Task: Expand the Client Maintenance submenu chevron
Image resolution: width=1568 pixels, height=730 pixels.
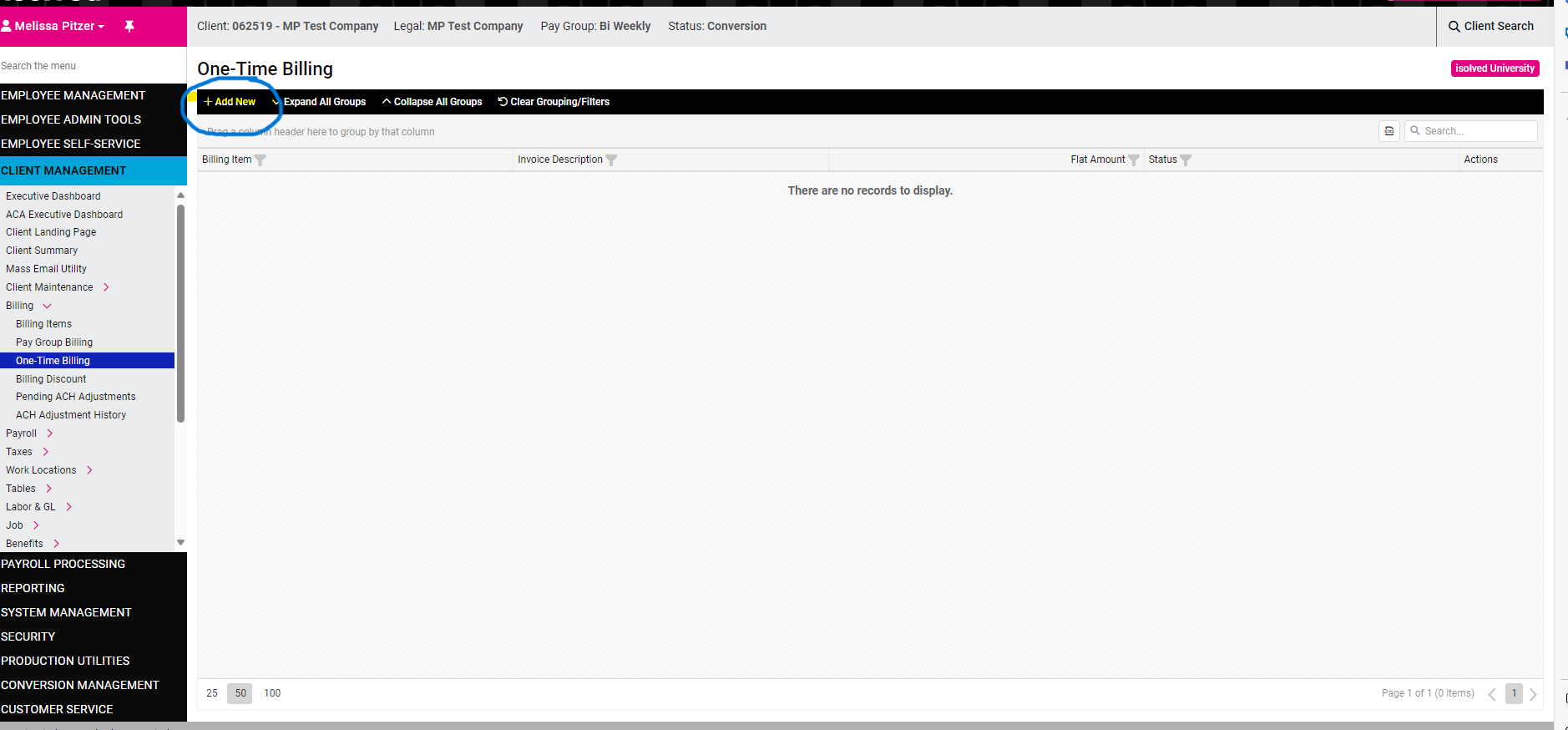Action: click(x=106, y=287)
